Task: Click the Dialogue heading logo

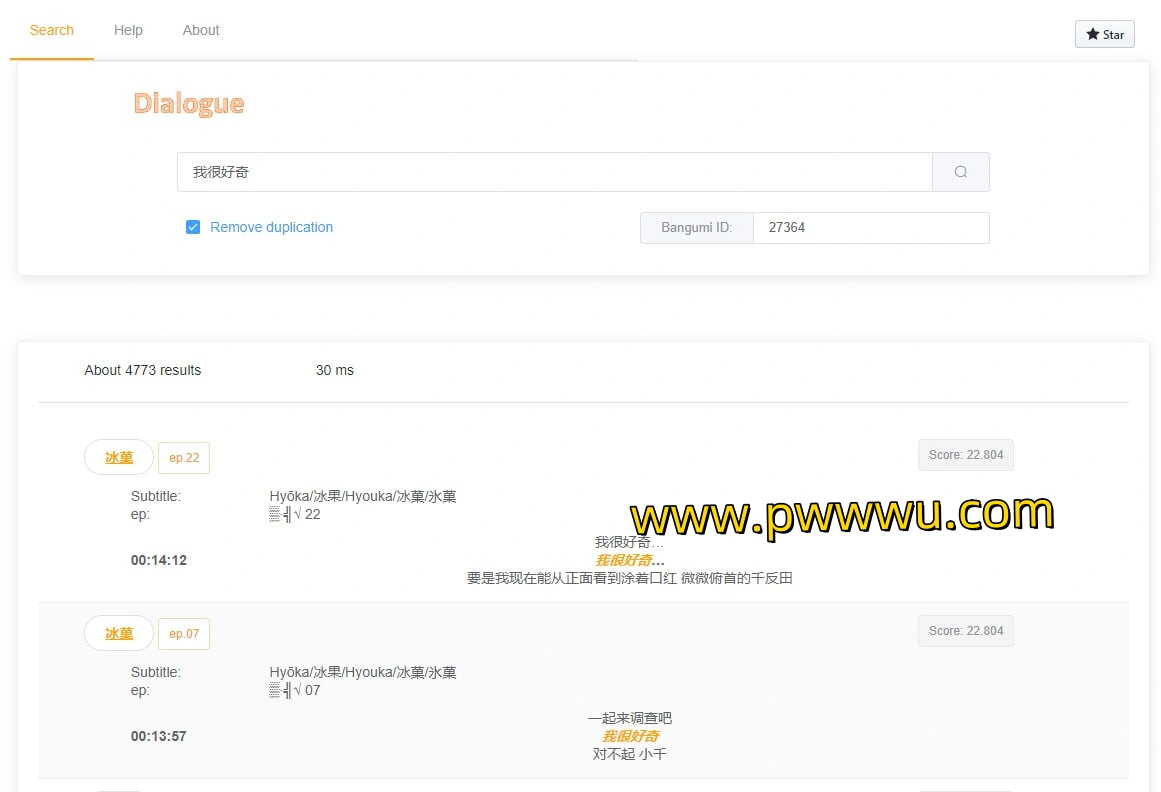Action: pos(189,104)
